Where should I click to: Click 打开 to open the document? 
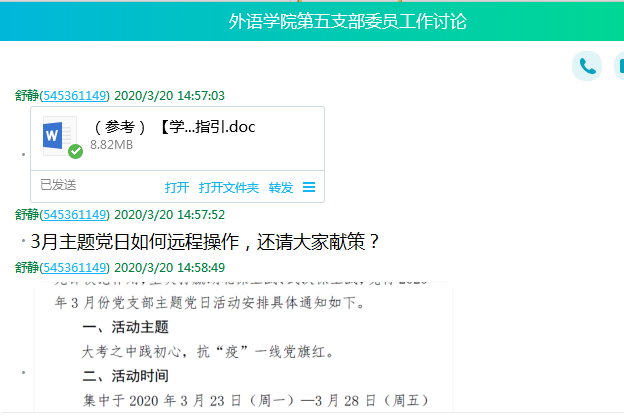pyautogui.click(x=177, y=187)
